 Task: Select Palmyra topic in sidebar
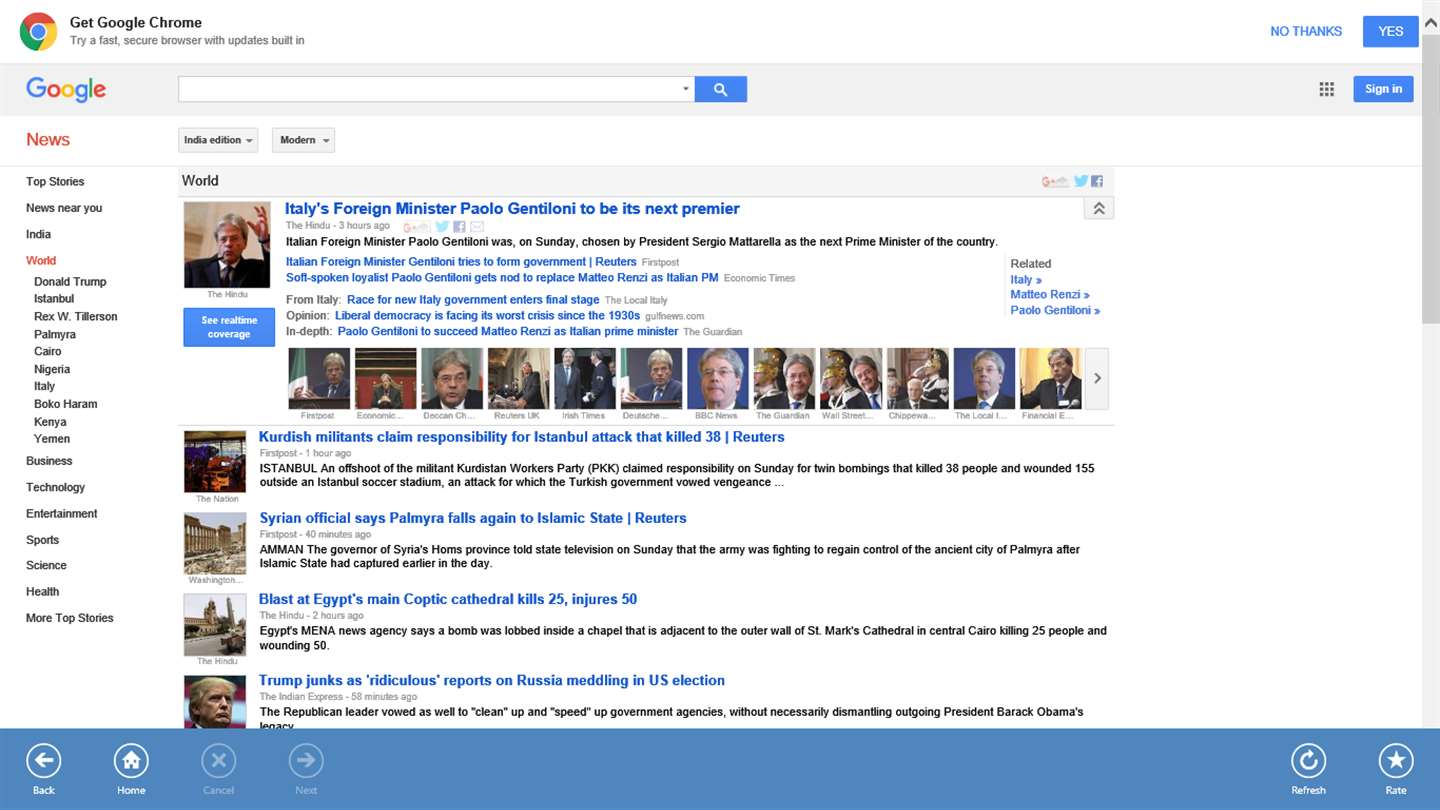(55, 334)
